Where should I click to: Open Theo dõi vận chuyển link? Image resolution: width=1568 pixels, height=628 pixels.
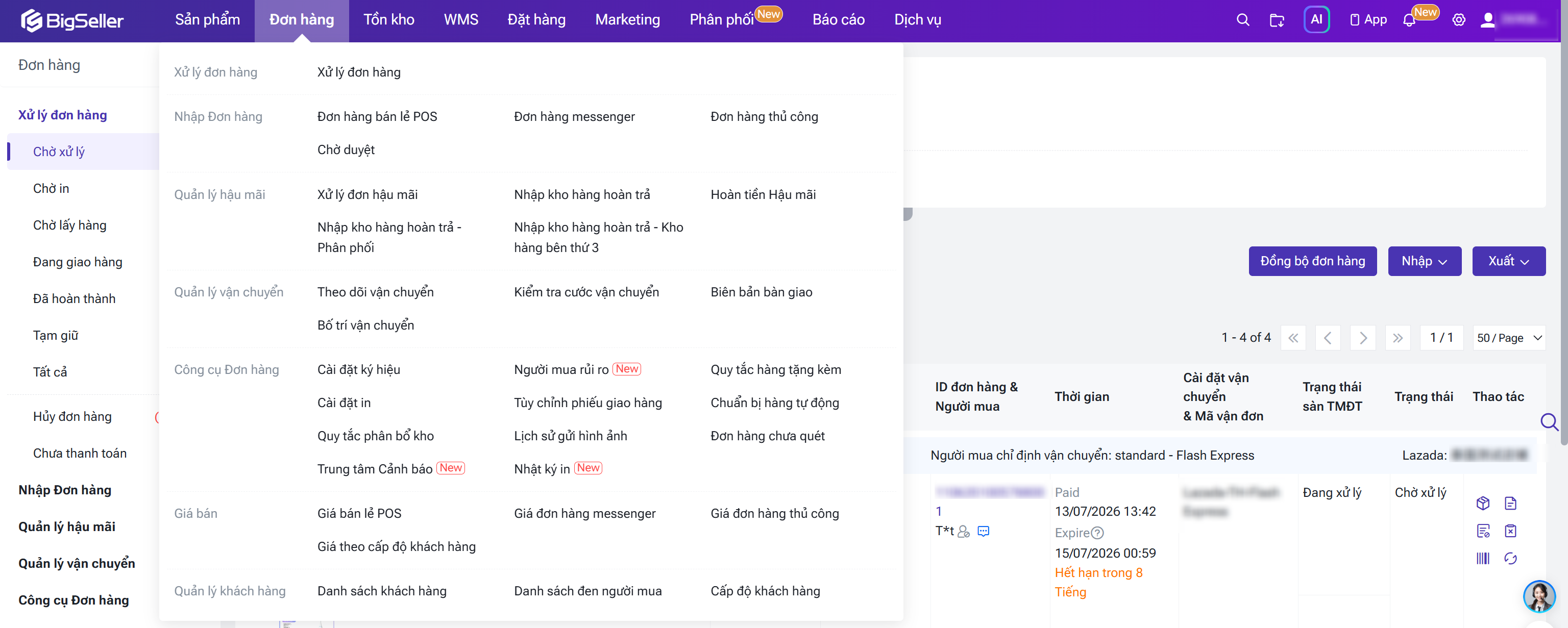[375, 292]
